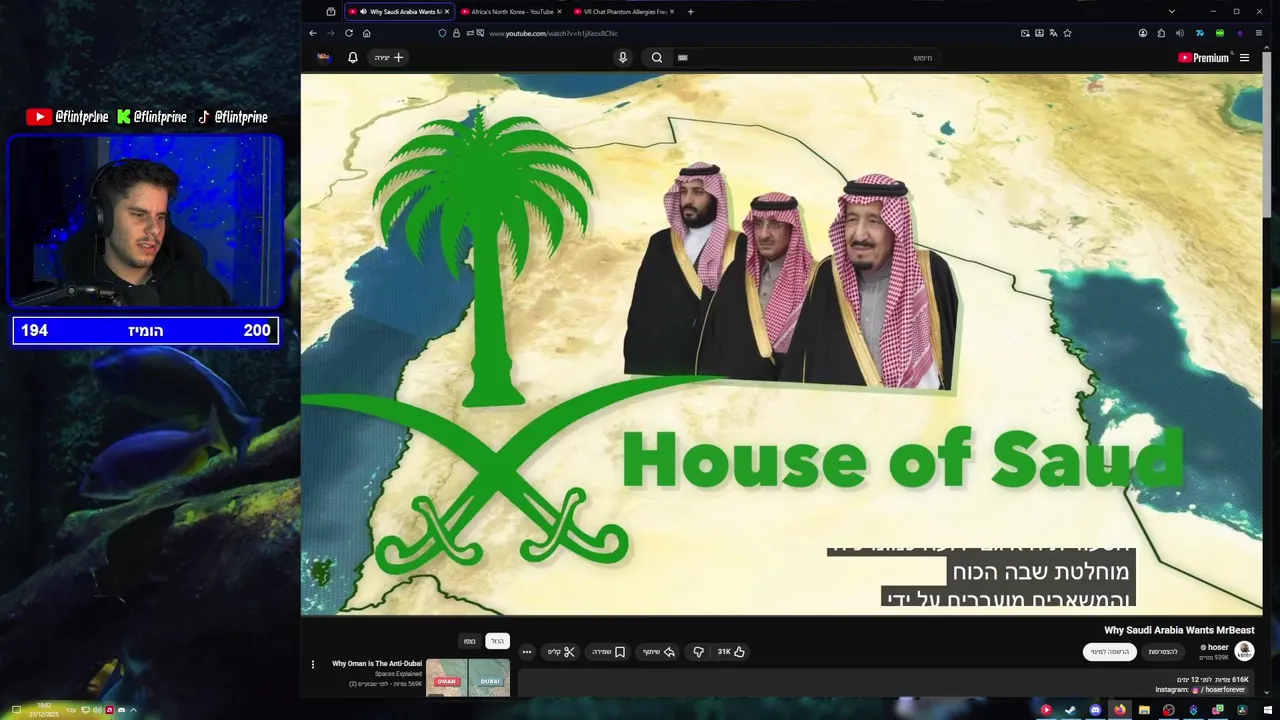The image size is (1280, 720).
Task: Click the YouTube search magnifier button
Action: click(x=657, y=57)
